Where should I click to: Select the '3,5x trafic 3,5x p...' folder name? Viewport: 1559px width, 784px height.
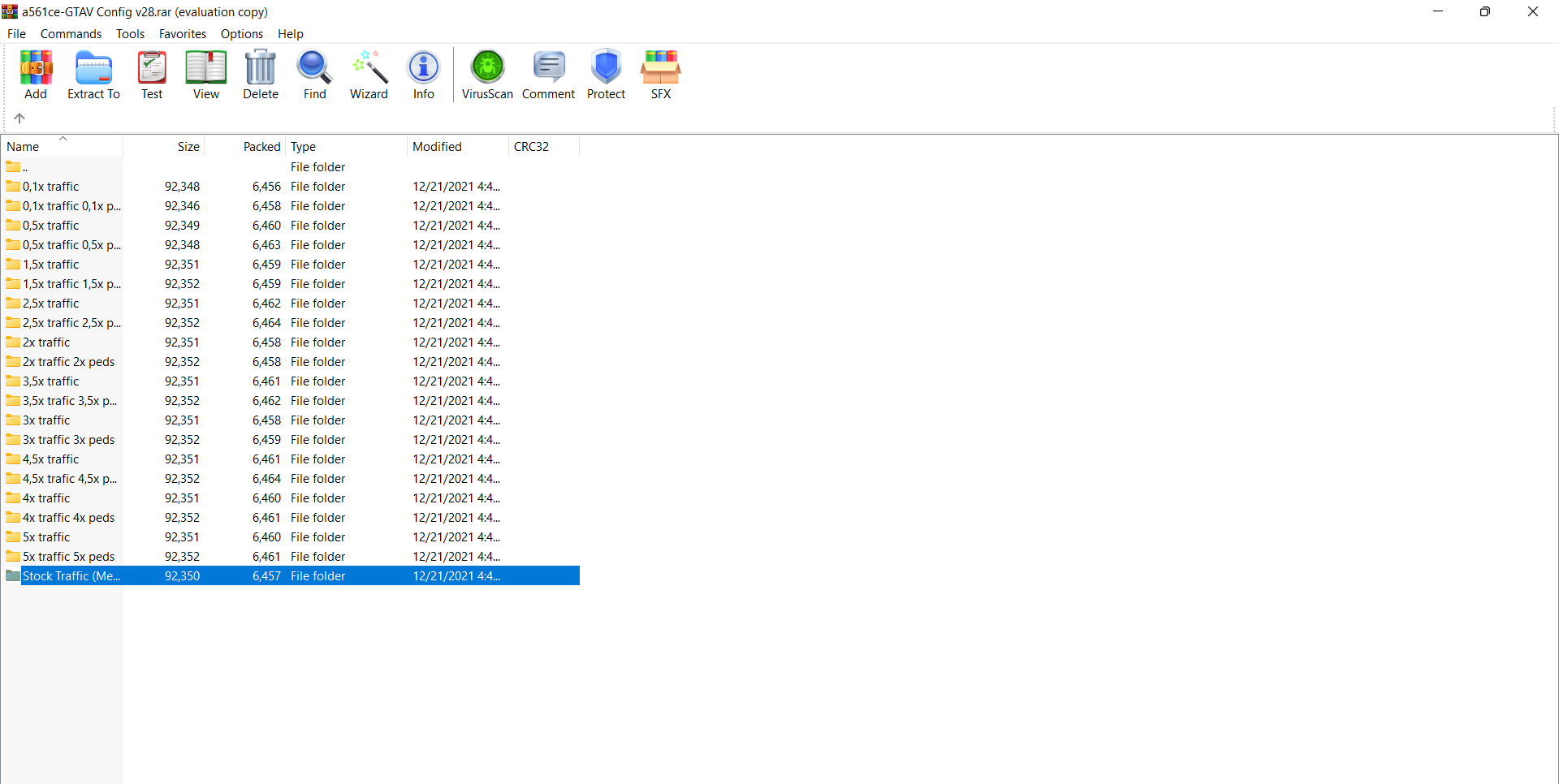pos(70,401)
